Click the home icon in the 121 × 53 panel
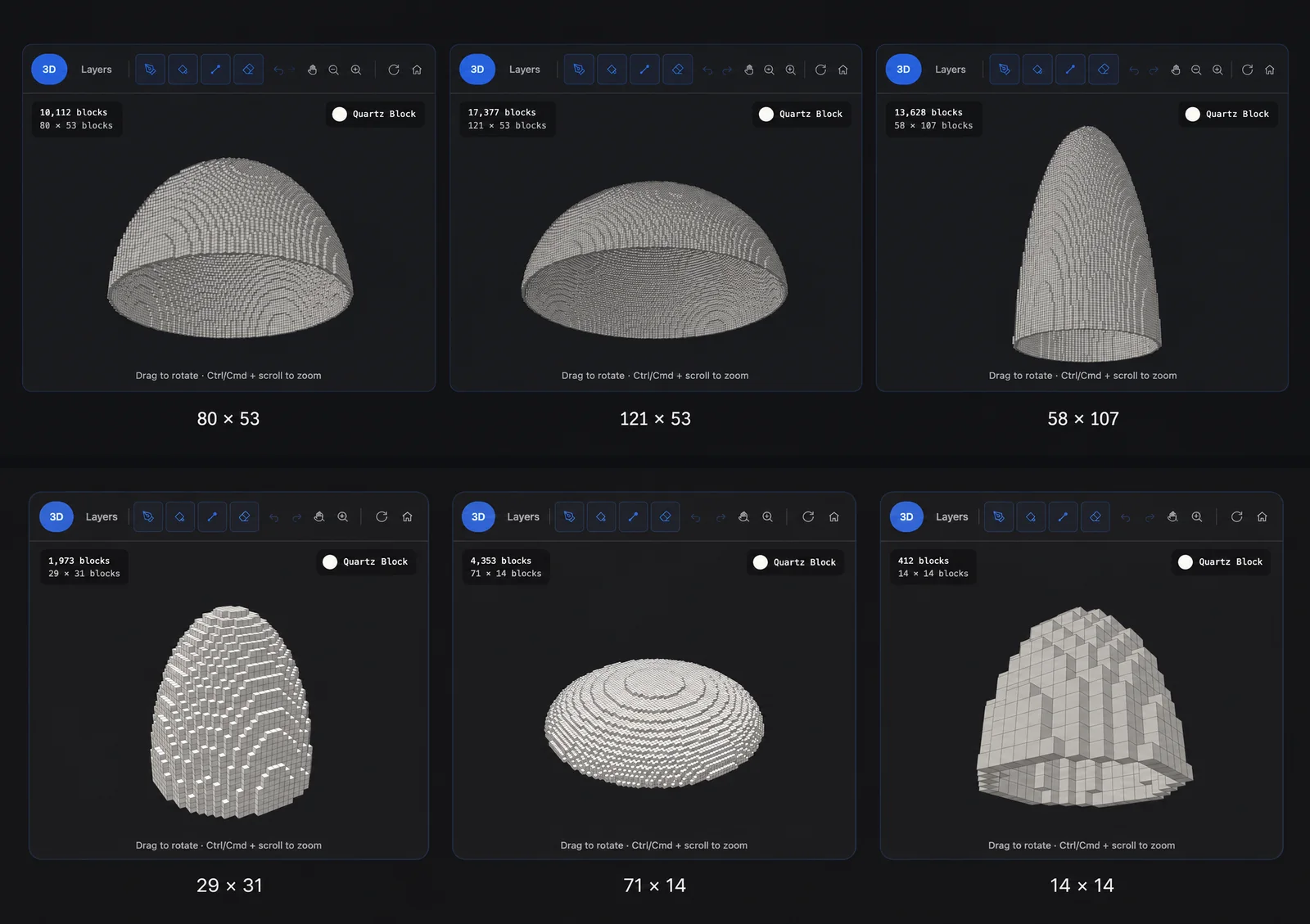1310x924 pixels. pyautogui.click(x=843, y=70)
